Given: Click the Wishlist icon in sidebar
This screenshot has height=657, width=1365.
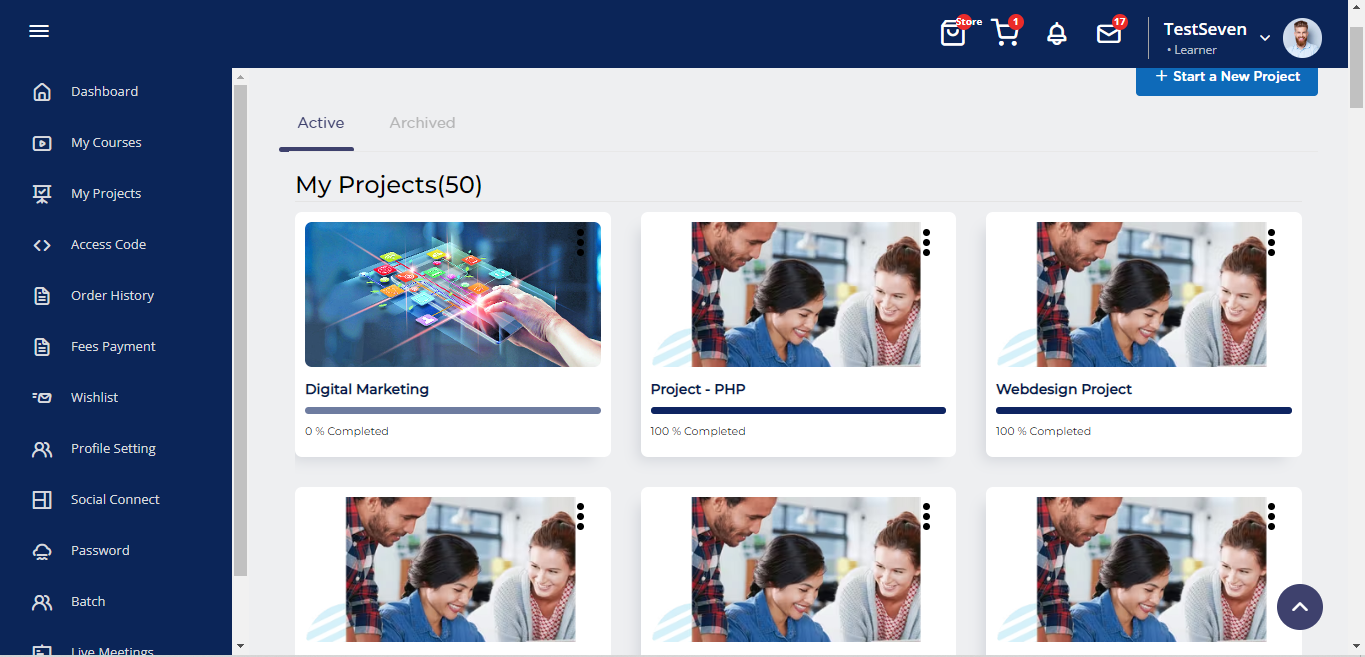Looking at the screenshot, I should [x=42, y=398].
